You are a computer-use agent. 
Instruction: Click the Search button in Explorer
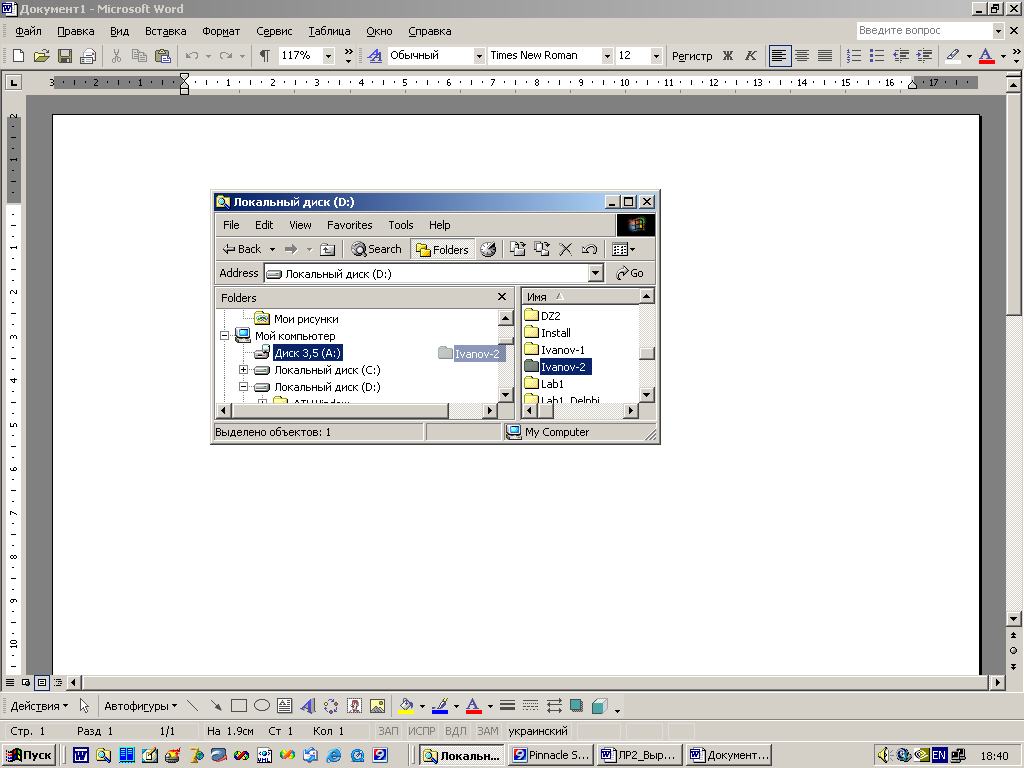point(376,249)
